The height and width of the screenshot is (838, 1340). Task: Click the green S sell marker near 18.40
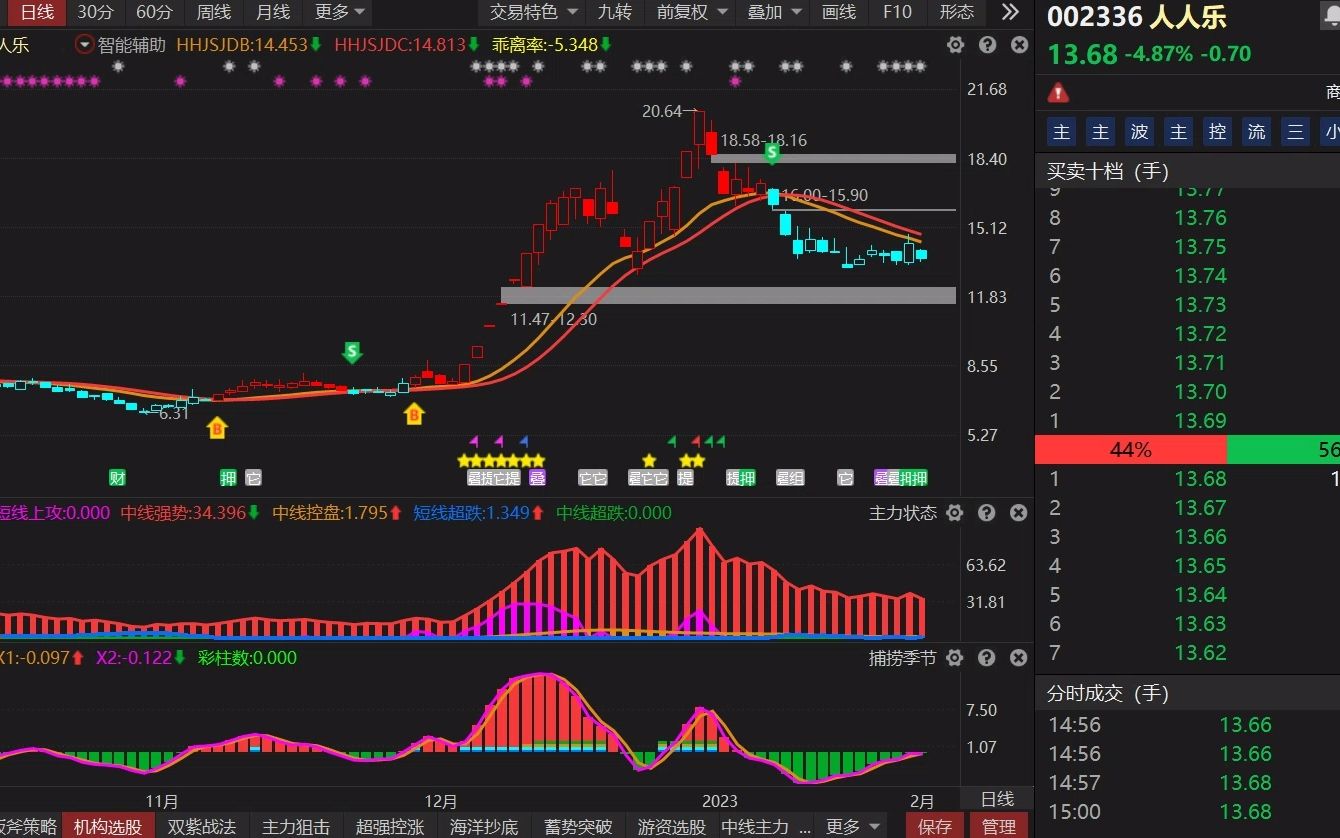coord(772,153)
